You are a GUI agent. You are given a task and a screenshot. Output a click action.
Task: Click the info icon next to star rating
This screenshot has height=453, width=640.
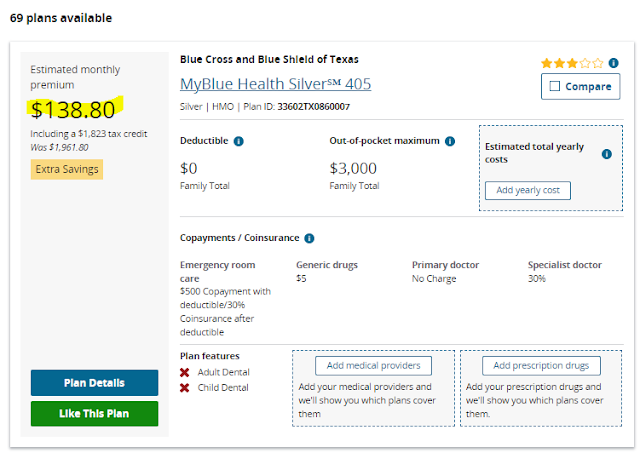[613, 62]
